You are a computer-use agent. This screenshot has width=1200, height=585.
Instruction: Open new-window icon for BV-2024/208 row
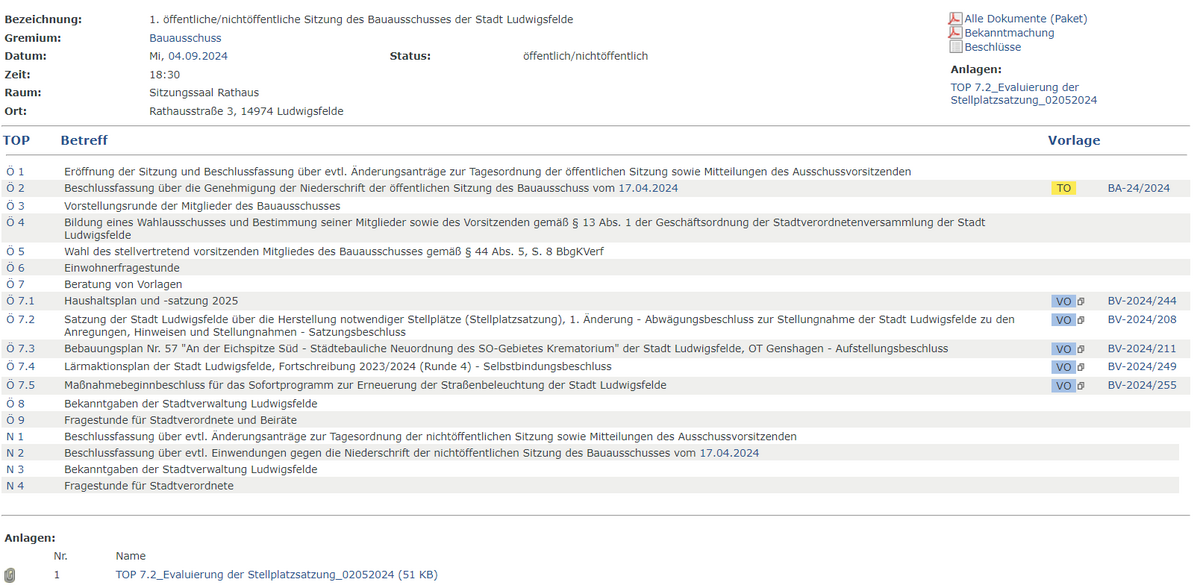point(1081,320)
